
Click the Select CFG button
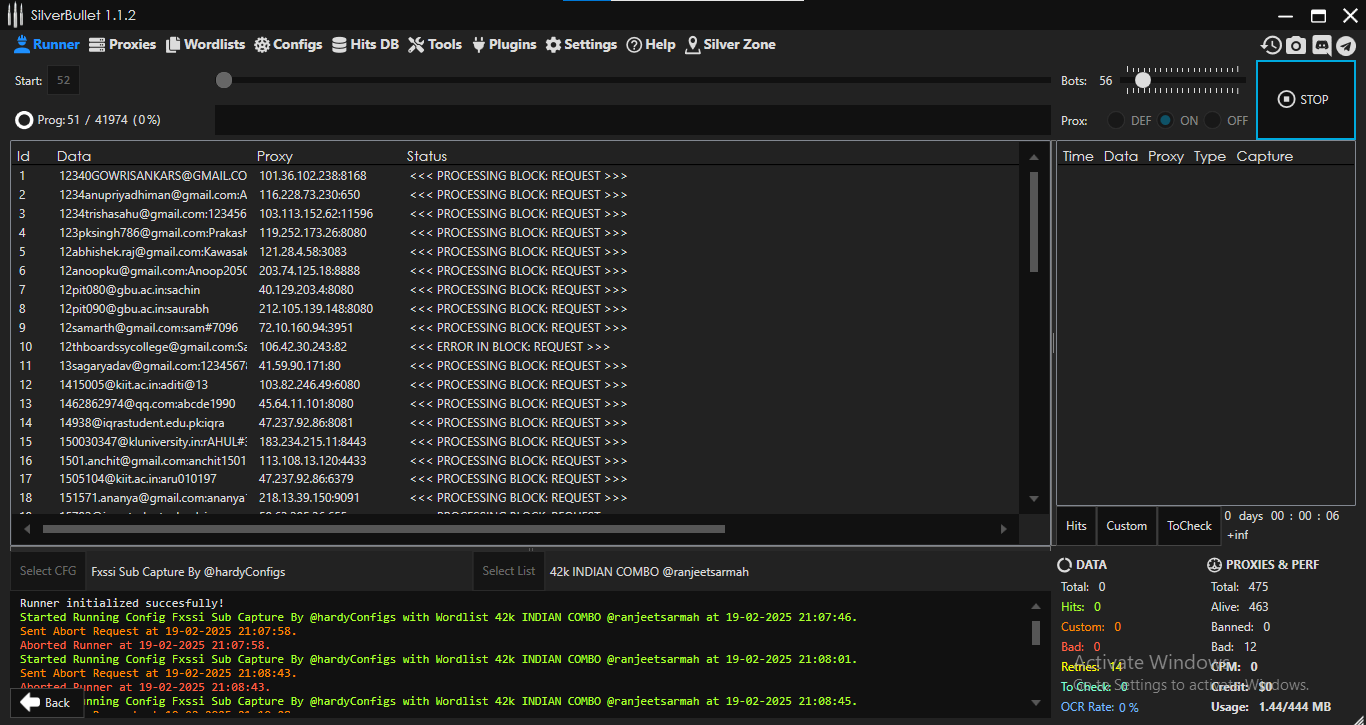tap(48, 571)
